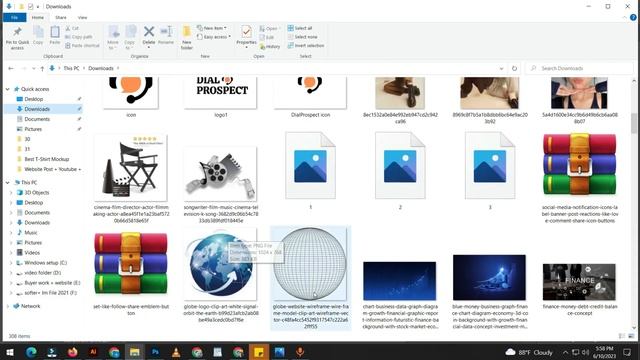640x360 pixels.
Task: Collapse the This PC tree node
Action: (x=7, y=182)
